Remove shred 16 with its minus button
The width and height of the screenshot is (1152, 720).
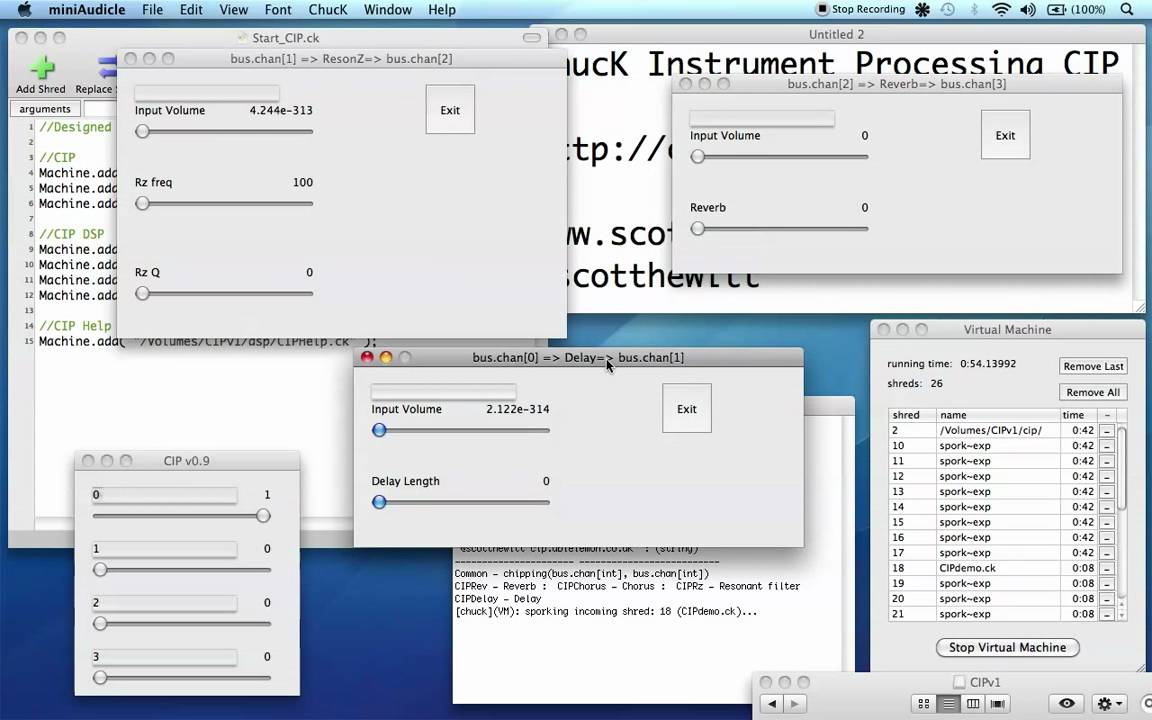[1106, 538]
